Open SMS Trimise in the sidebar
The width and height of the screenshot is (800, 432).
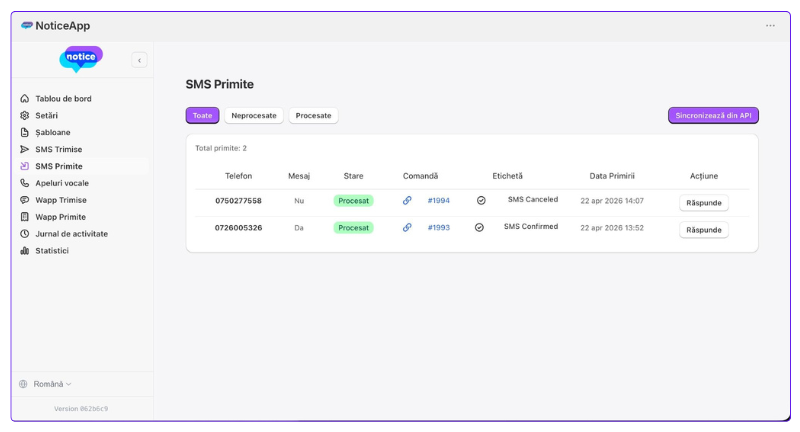tap(59, 149)
